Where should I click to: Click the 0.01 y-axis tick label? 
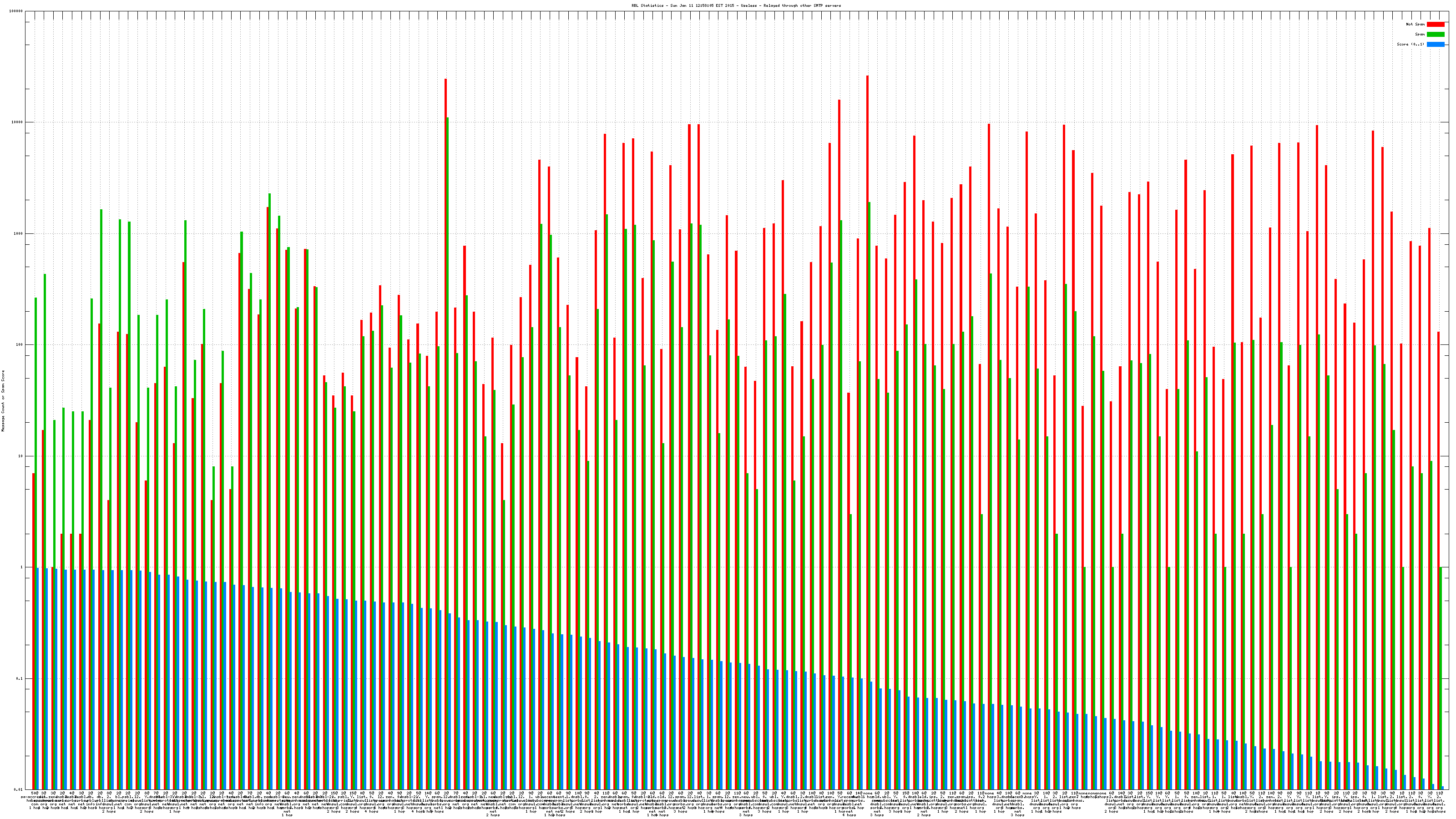[19, 789]
